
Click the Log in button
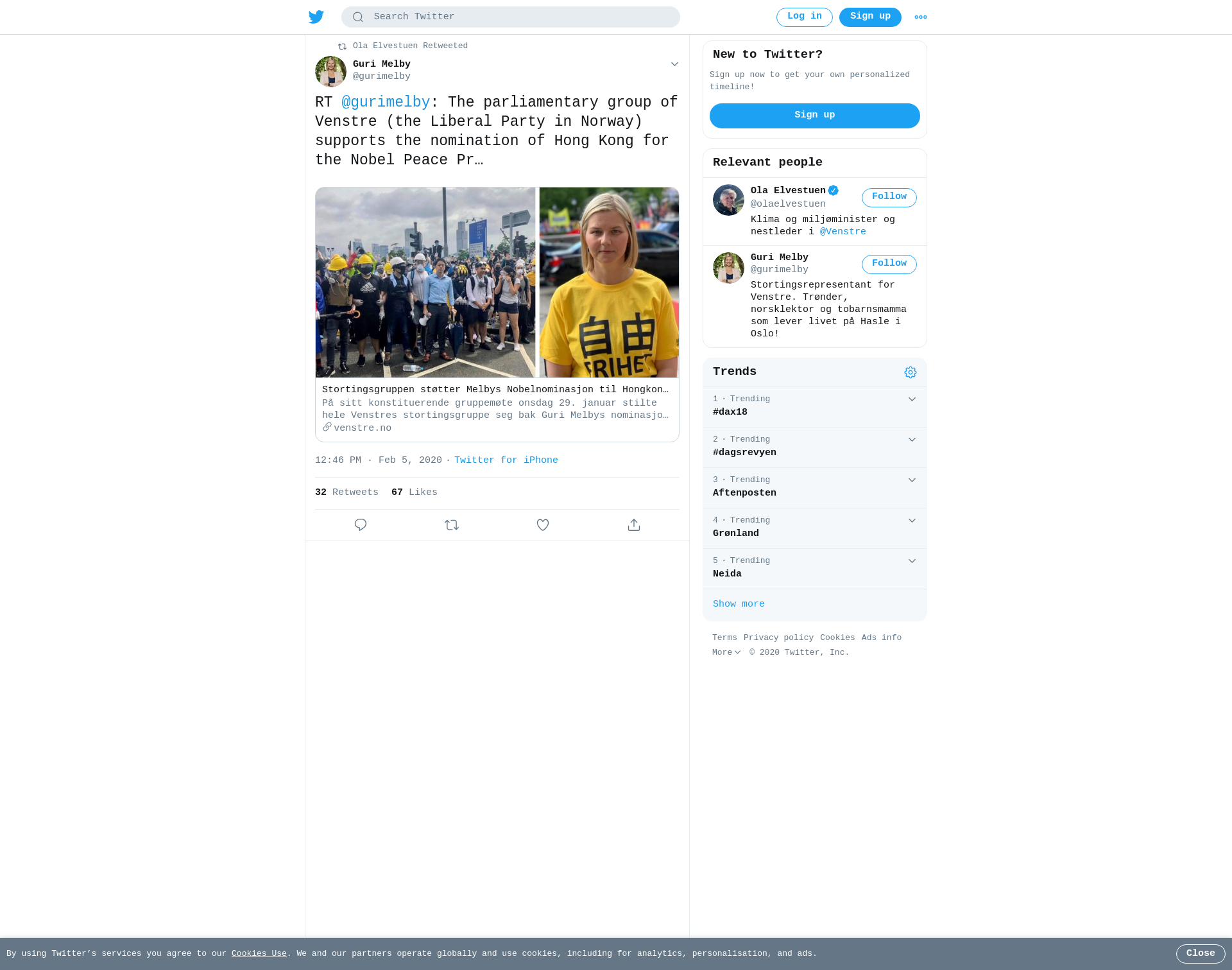click(805, 17)
